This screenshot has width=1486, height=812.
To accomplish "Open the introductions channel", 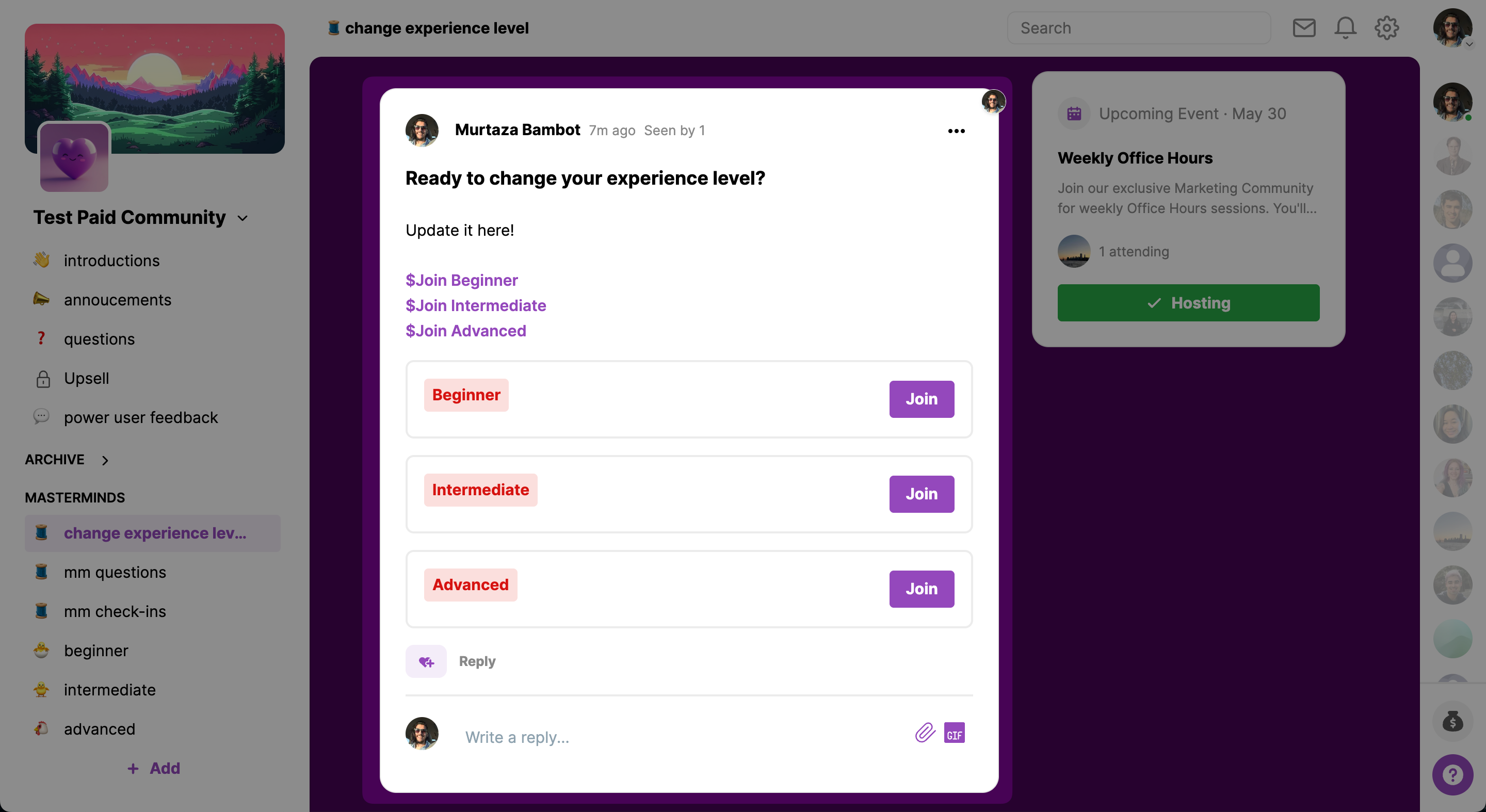I will coord(111,261).
